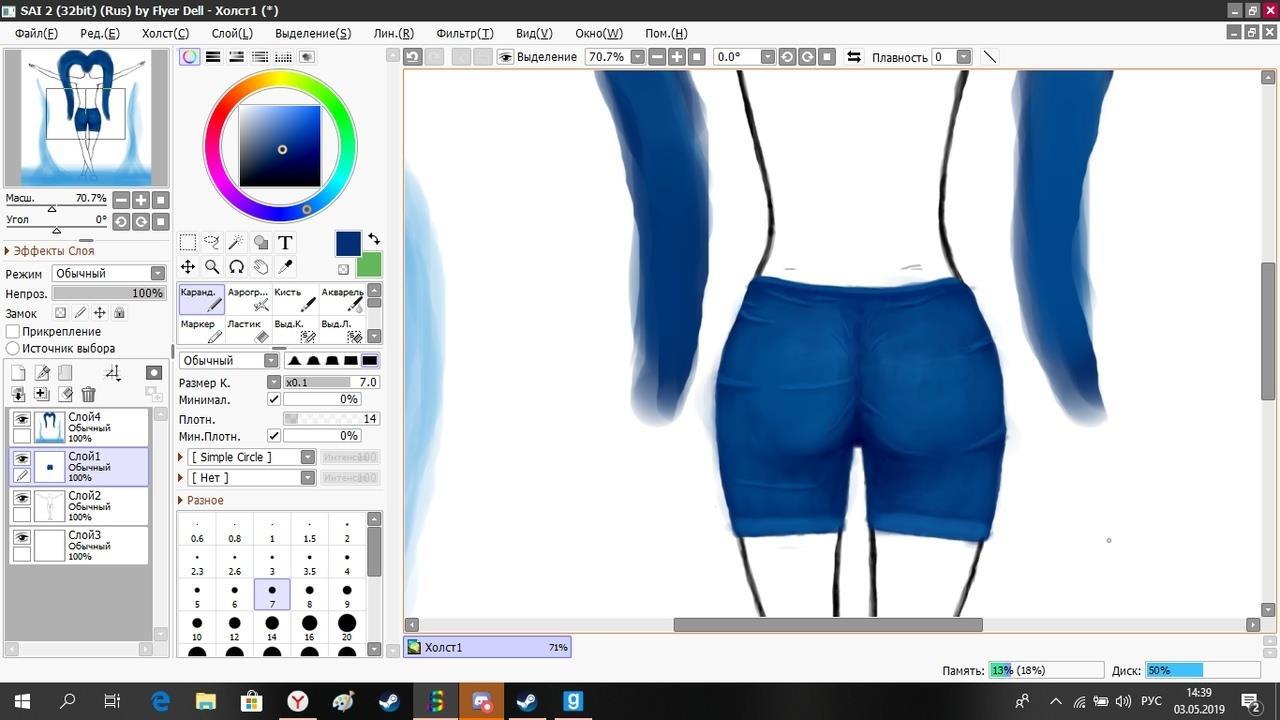Choose the Ластик eraser brush
This screenshot has height=720, width=1280.
(249, 330)
